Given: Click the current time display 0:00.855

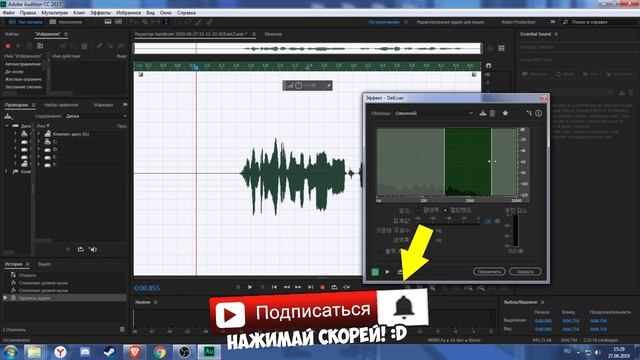Looking at the screenshot, I should [x=147, y=288].
